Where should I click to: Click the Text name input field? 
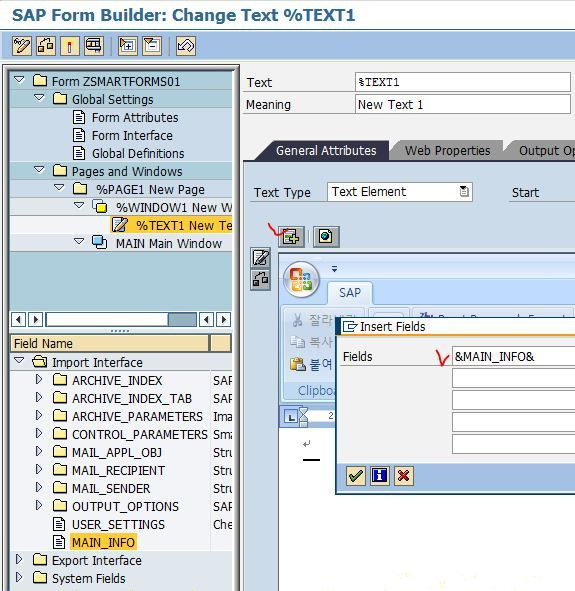(x=462, y=82)
